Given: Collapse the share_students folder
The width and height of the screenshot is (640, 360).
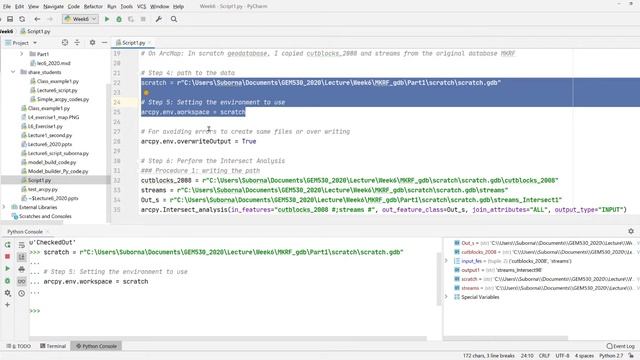Looking at the screenshot, I should [x=13, y=72].
